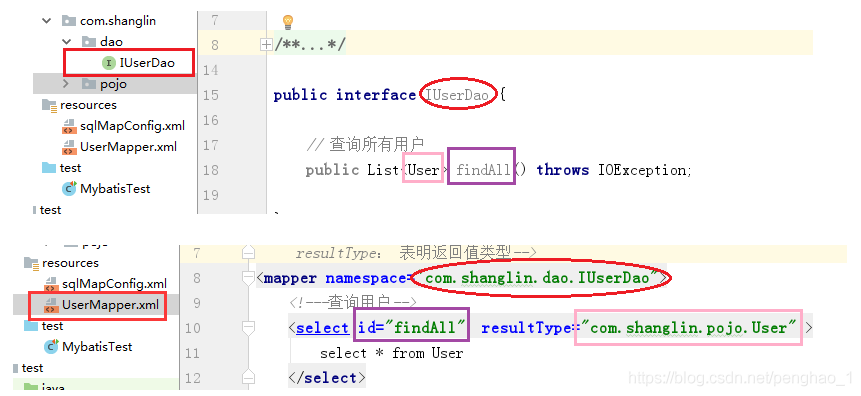Click the findAll method name in the Java code
The height and width of the screenshot is (396, 861).
pos(484,170)
